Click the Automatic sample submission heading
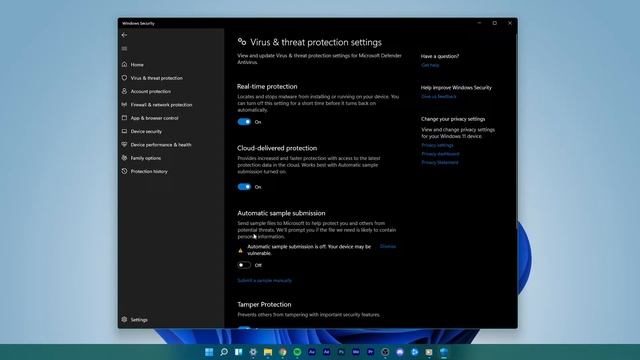 point(281,213)
